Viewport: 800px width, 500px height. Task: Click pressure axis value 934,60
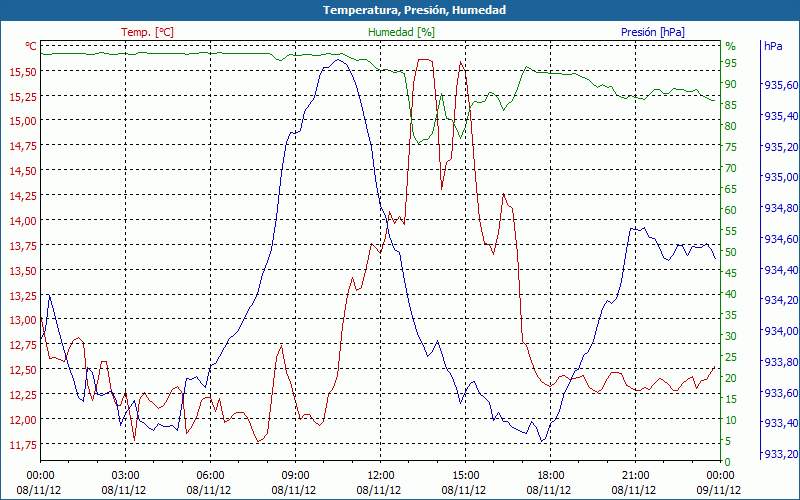(x=781, y=239)
